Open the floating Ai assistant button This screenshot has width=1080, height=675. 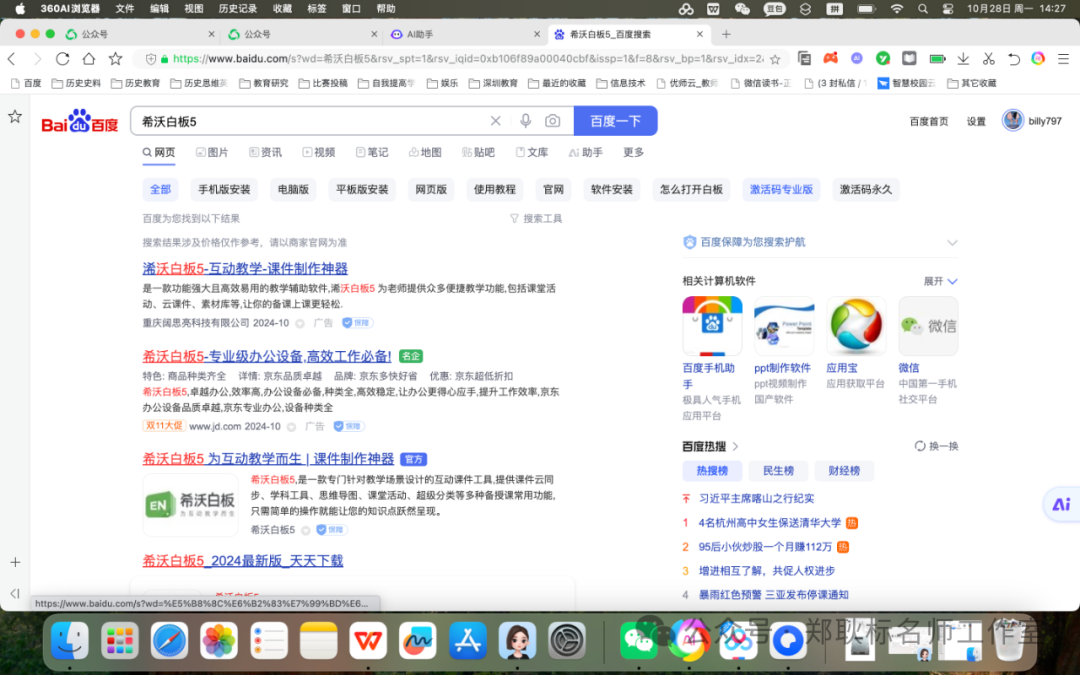1061,504
